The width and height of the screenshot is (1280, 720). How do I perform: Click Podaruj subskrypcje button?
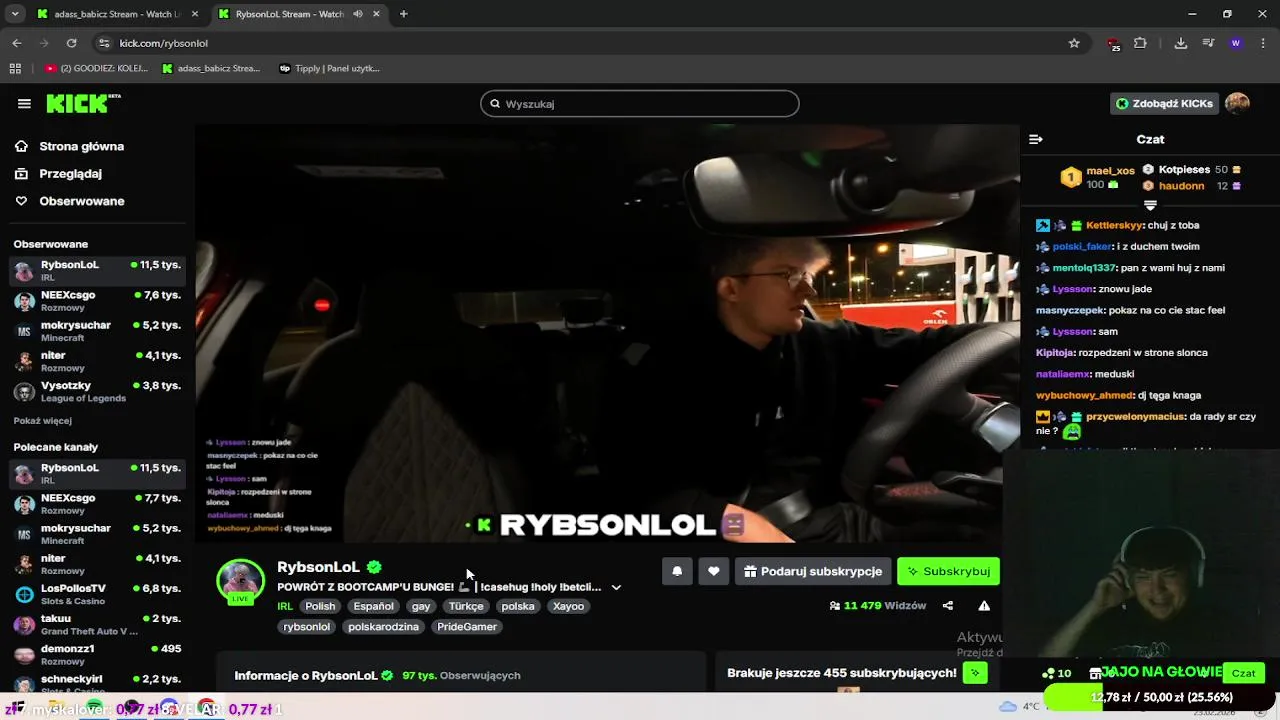point(813,571)
